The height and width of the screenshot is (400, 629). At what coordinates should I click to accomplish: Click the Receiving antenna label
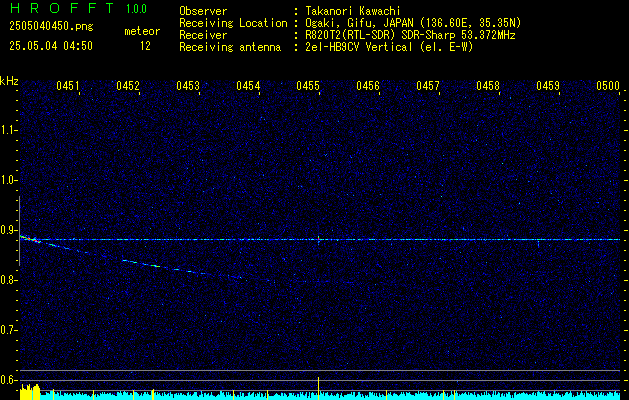point(230,47)
